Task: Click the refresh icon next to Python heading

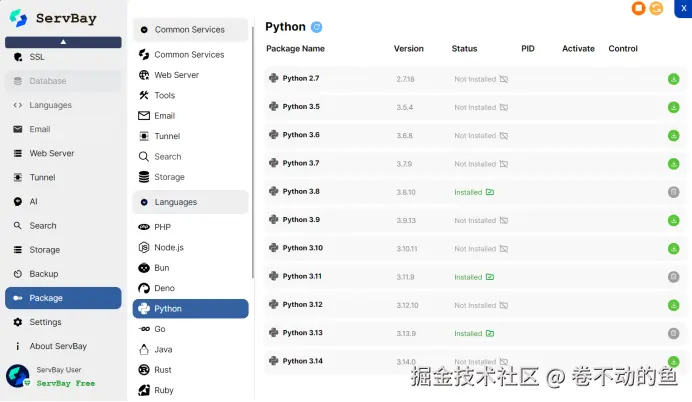Action: click(x=316, y=27)
